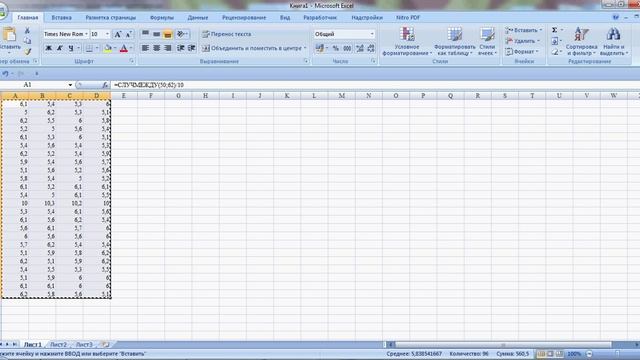The width and height of the screenshot is (640, 360).
Task: Open the Общий number format dropdown
Action: [372, 34]
